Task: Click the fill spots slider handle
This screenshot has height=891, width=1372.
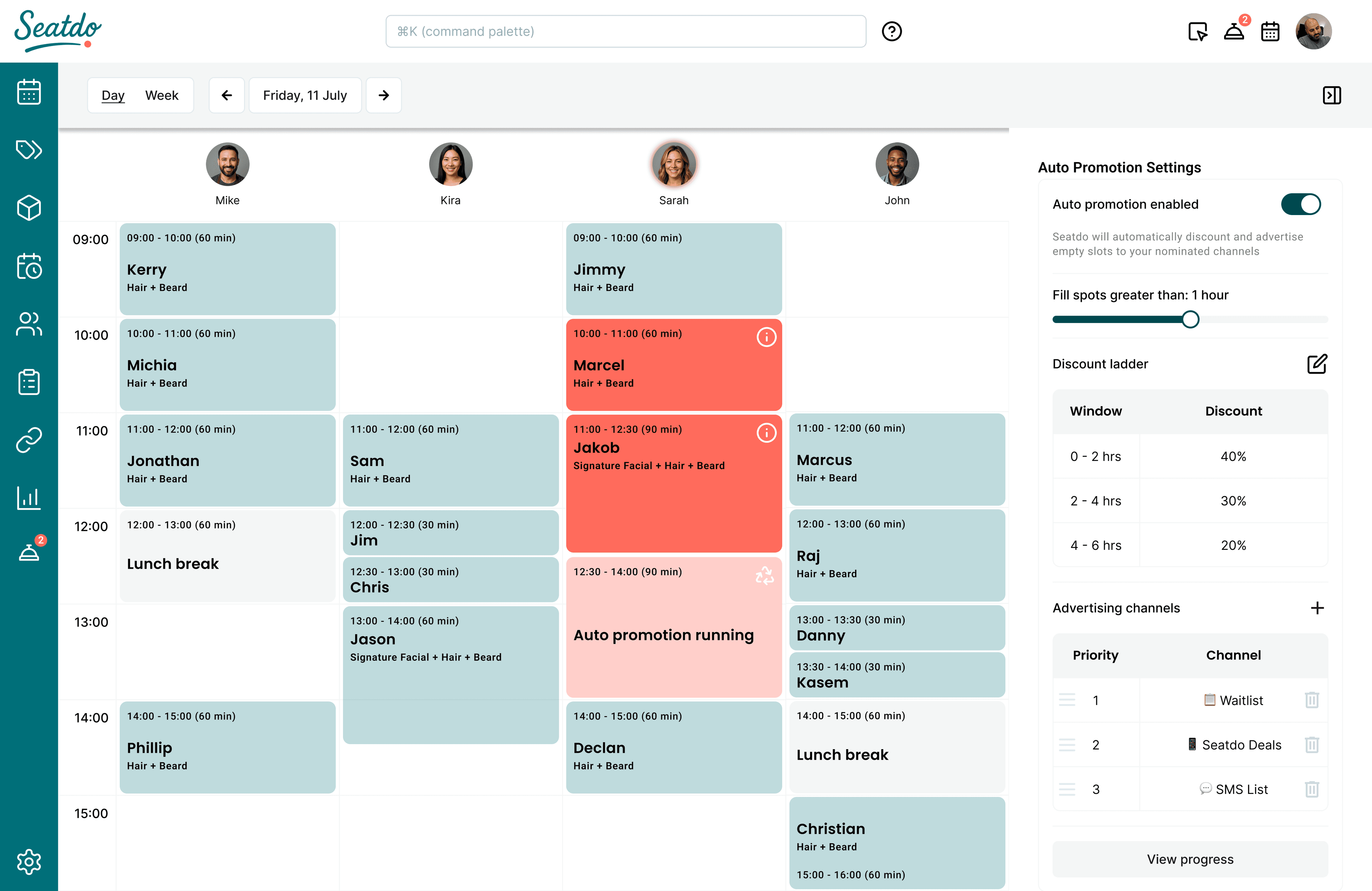Action: (x=1190, y=319)
